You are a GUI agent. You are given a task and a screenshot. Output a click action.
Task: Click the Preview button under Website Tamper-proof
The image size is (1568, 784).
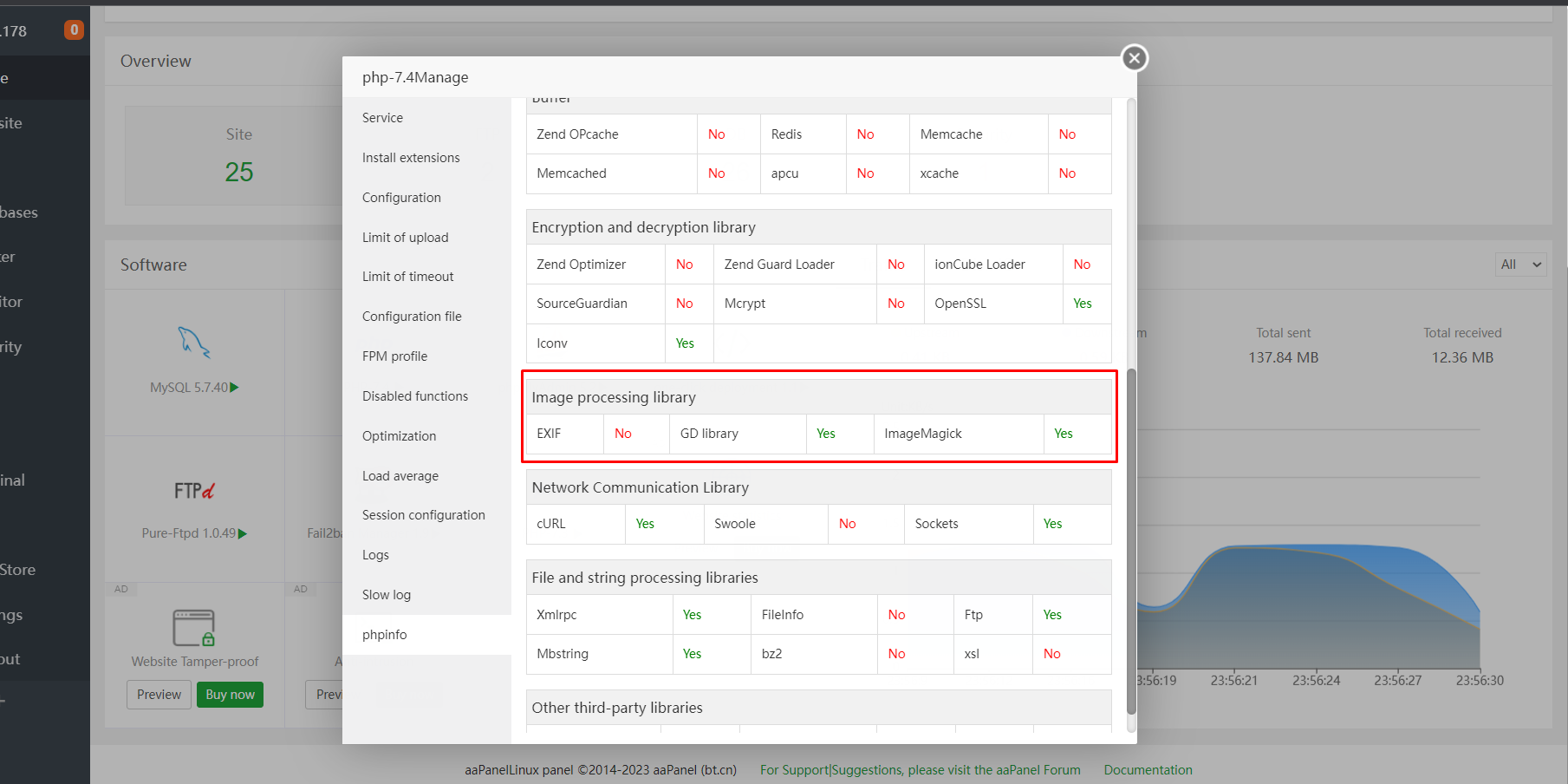159,695
